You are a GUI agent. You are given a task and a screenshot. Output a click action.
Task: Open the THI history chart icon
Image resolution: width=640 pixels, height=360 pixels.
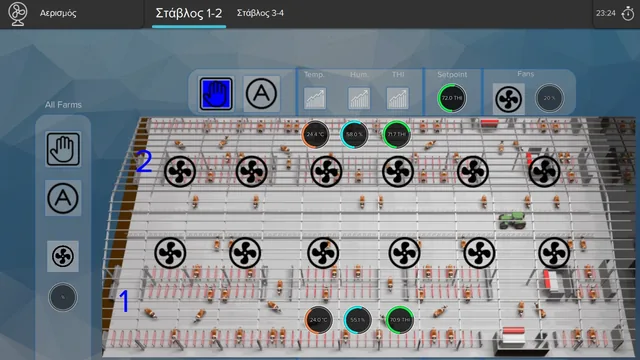pos(398,98)
